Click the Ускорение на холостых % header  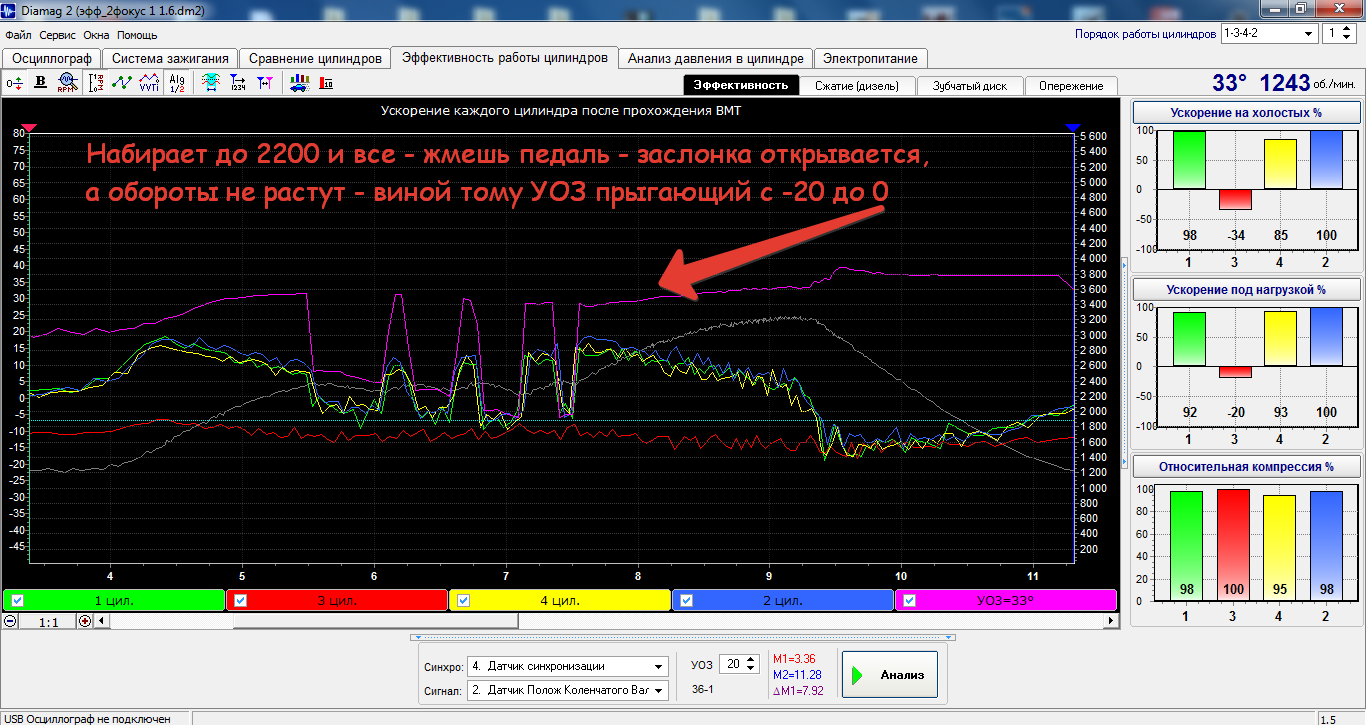click(1246, 112)
